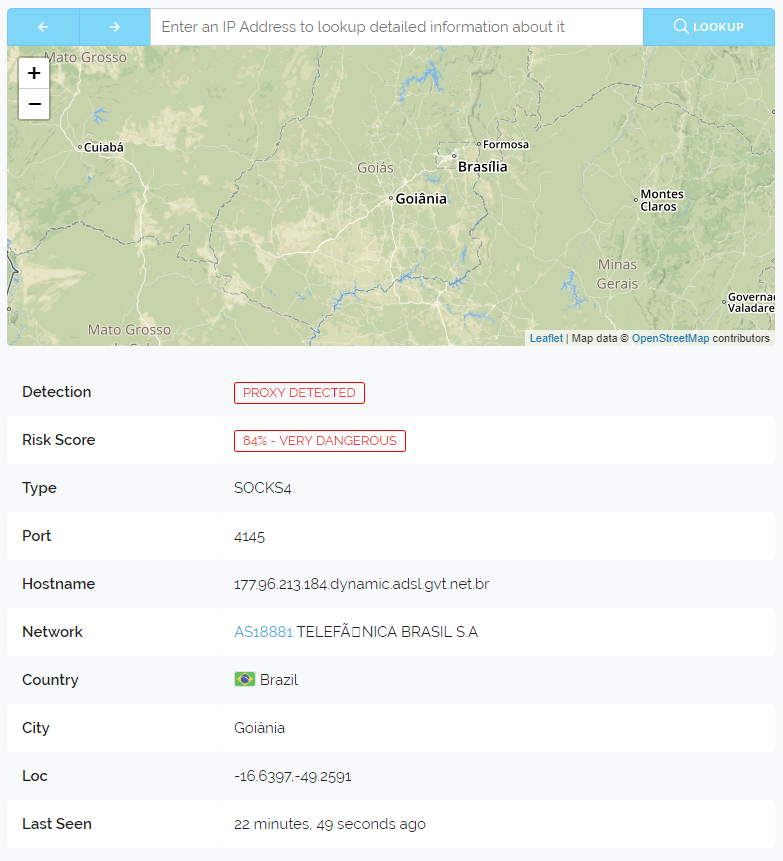The image size is (783, 861).
Task: Open the OpenStreetMap link
Action: (x=670, y=338)
